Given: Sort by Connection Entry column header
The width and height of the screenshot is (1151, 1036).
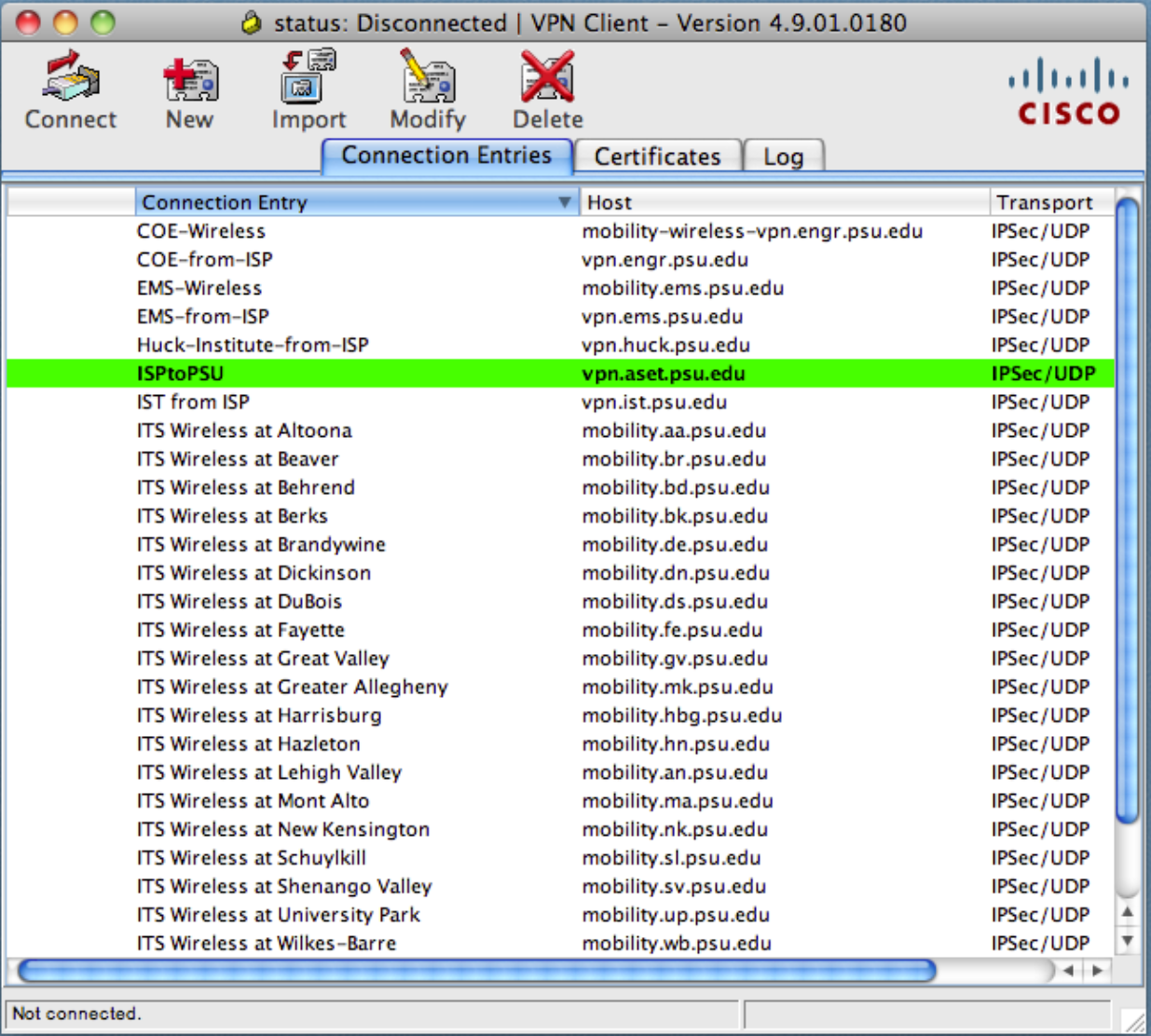Looking at the screenshot, I should 357,202.
